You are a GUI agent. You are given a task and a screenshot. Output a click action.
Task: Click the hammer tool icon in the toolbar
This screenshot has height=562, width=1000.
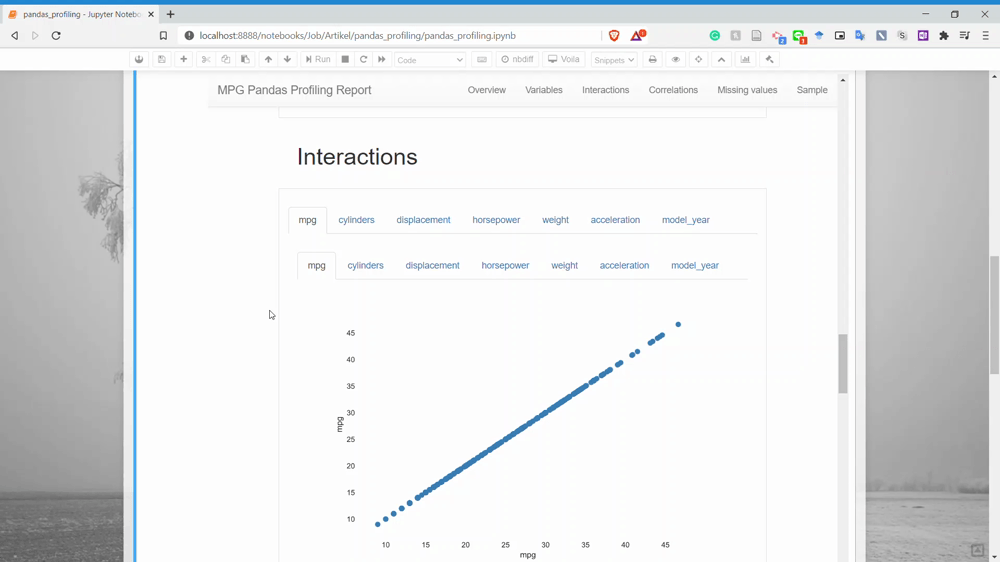coord(770,59)
